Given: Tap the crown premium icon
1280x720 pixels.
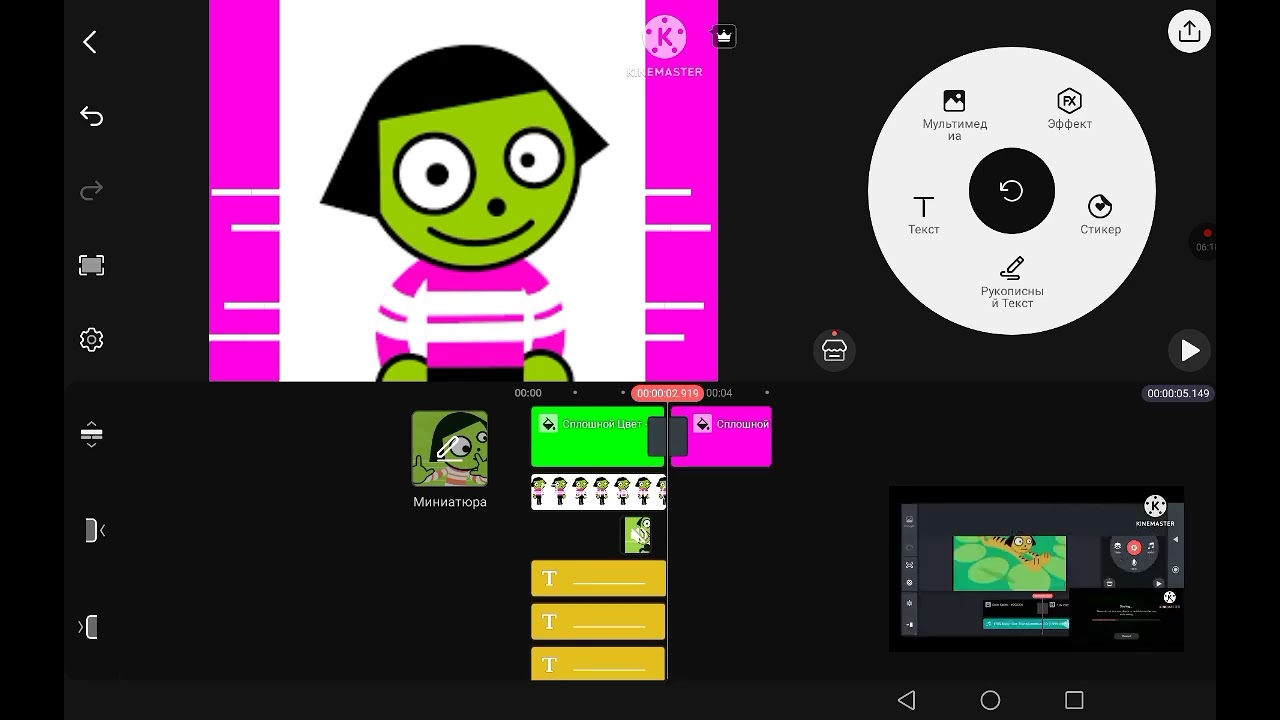Looking at the screenshot, I should (x=724, y=36).
